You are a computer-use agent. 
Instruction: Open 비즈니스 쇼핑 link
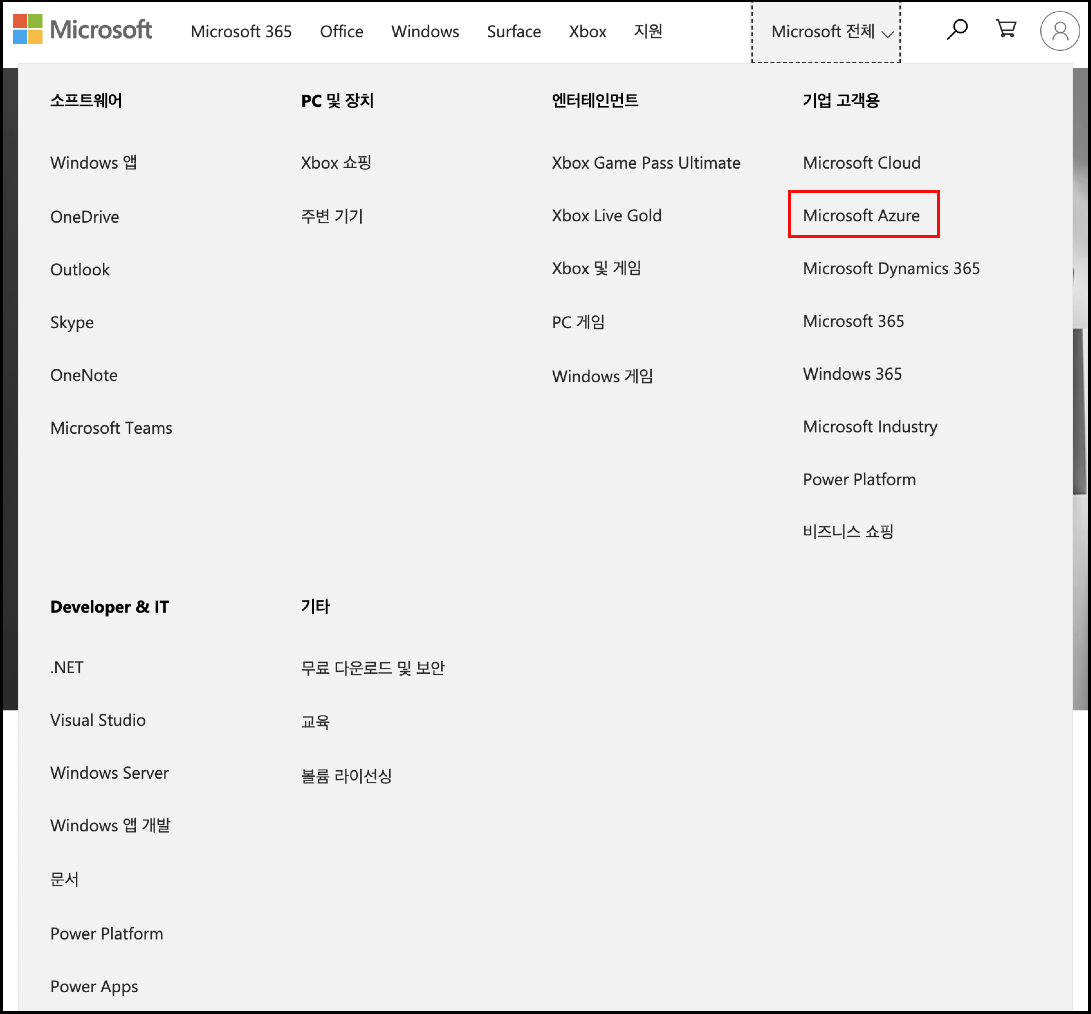[847, 532]
